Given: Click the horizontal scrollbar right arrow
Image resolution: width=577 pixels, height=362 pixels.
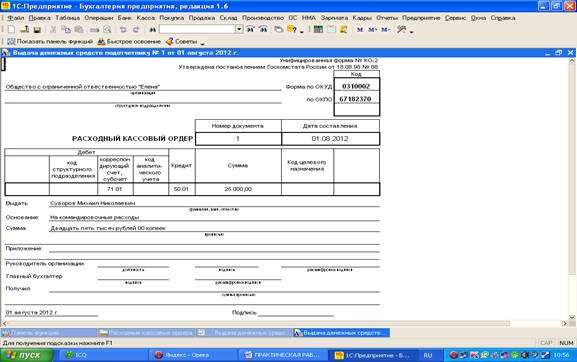Looking at the screenshot, I should click(x=565, y=324).
